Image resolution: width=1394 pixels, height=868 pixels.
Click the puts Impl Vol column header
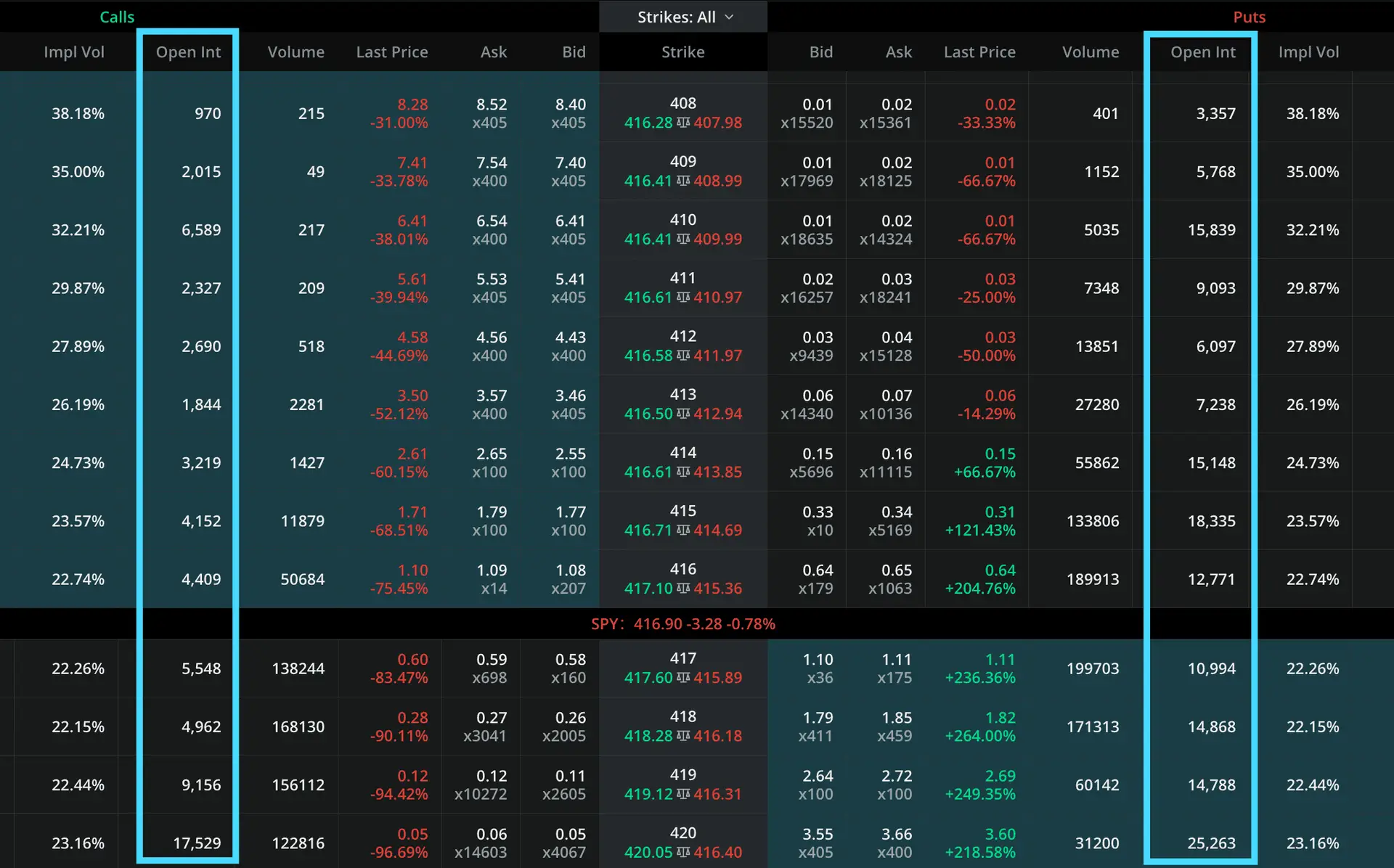[x=1308, y=52]
